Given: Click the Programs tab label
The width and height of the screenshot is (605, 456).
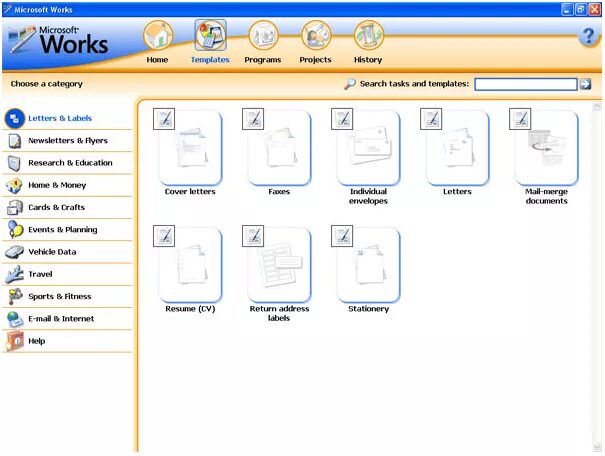Looking at the screenshot, I should pos(263,60).
